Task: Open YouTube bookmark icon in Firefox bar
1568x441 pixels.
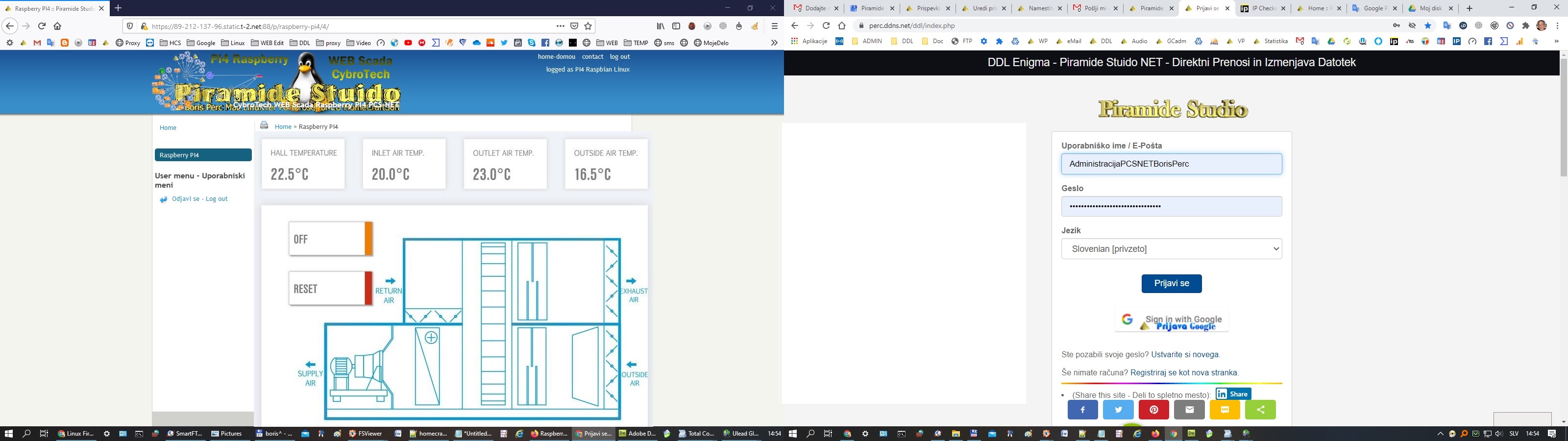Action: tap(408, 43)
